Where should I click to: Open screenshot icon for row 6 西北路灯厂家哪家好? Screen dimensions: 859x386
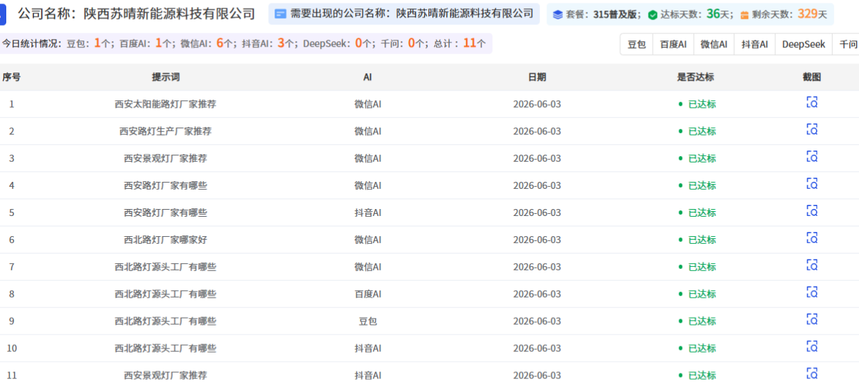coord(812,238)
